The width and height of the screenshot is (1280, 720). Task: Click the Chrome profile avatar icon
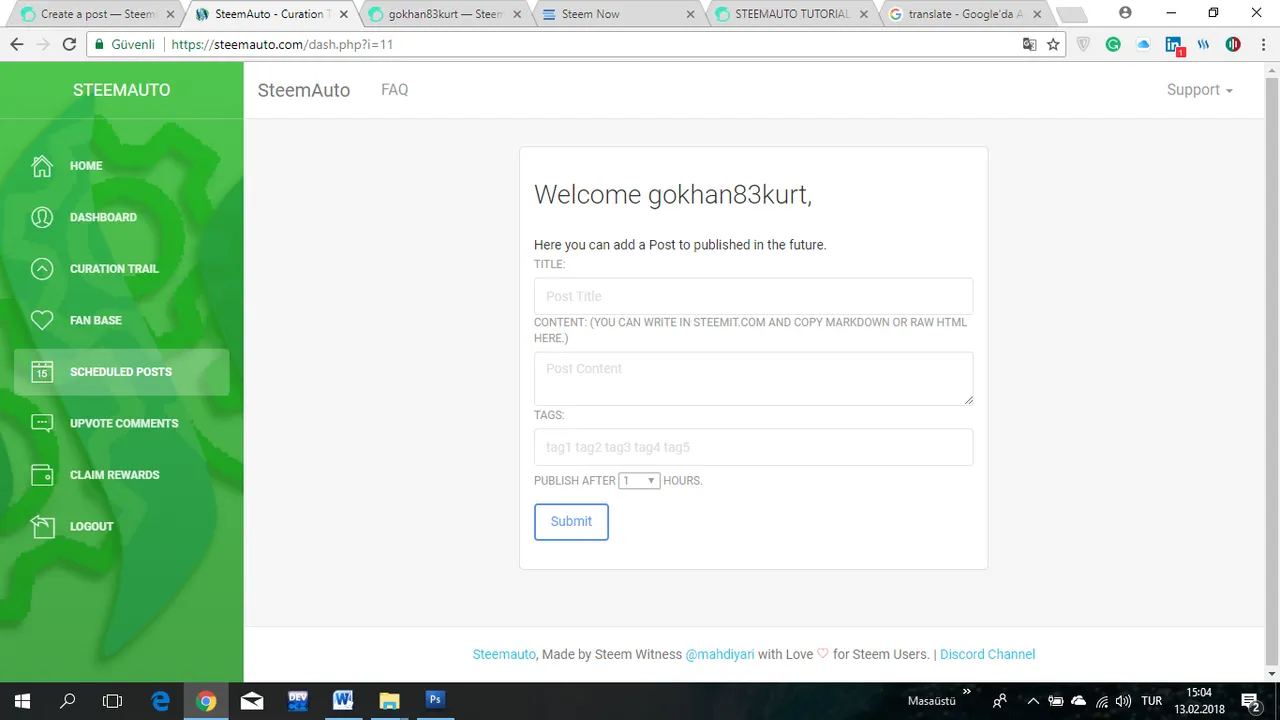tap(1126, 13)
